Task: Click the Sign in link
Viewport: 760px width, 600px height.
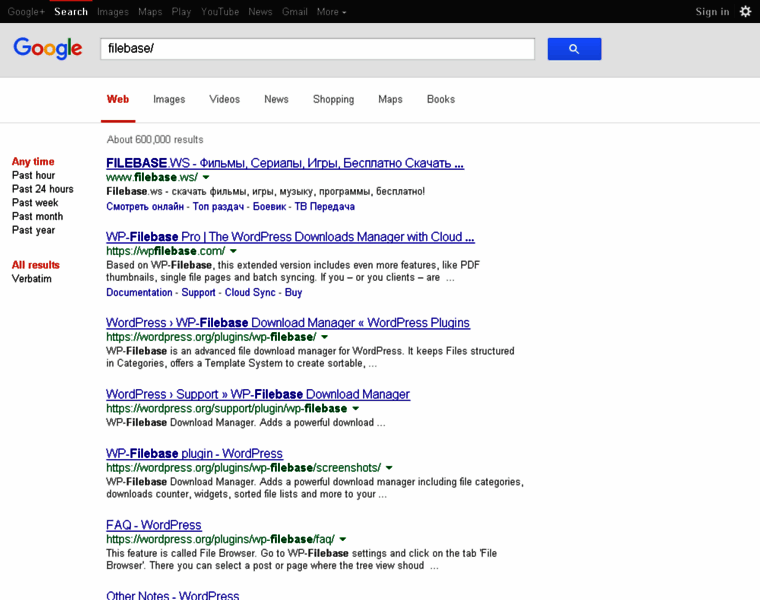Action: coord(712,12)
